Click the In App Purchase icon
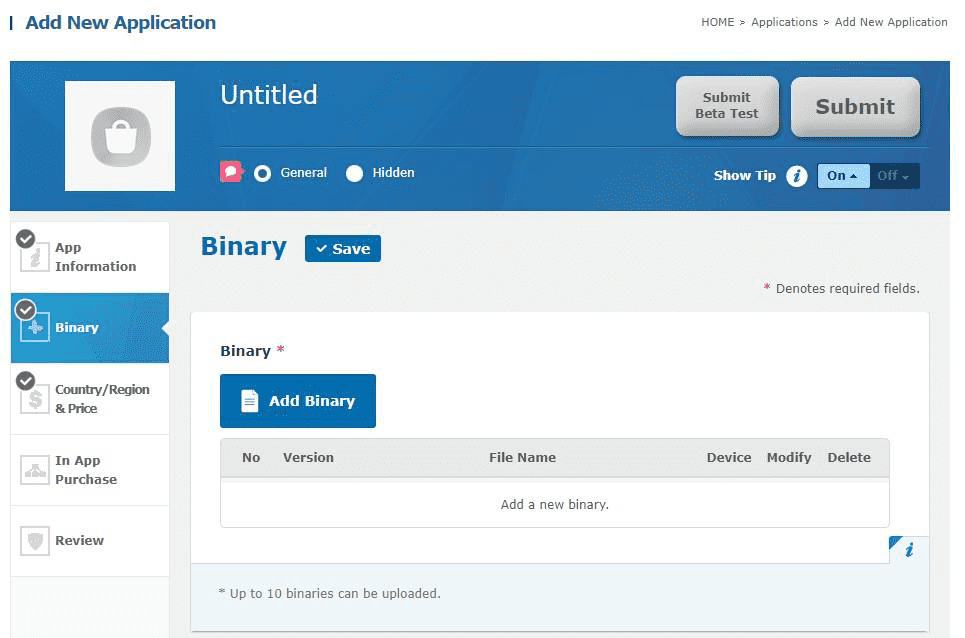The height and width of the screenshot is (638, 965). 35,470
